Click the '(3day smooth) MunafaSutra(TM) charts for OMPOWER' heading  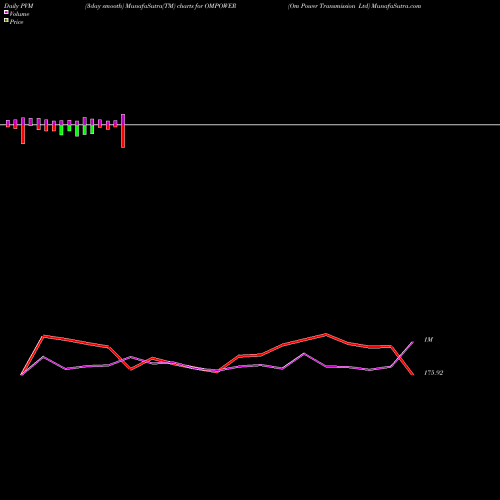[161, 6]
